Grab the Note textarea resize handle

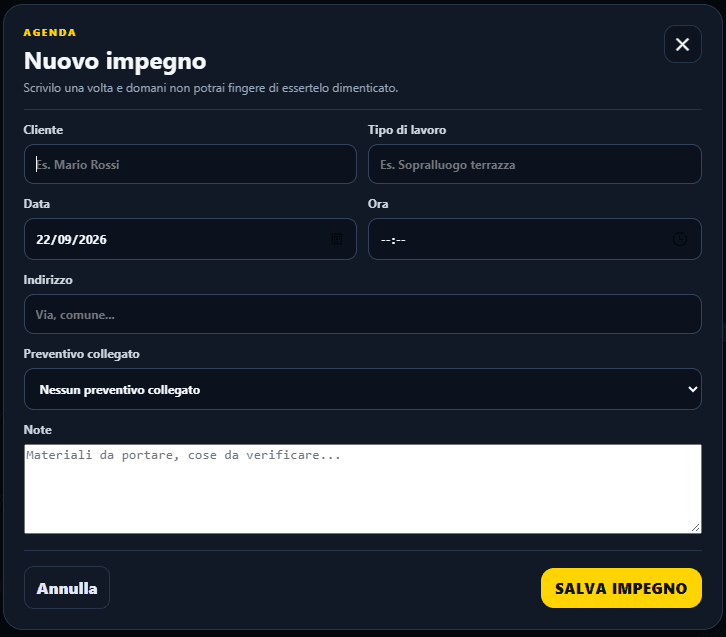695,528
